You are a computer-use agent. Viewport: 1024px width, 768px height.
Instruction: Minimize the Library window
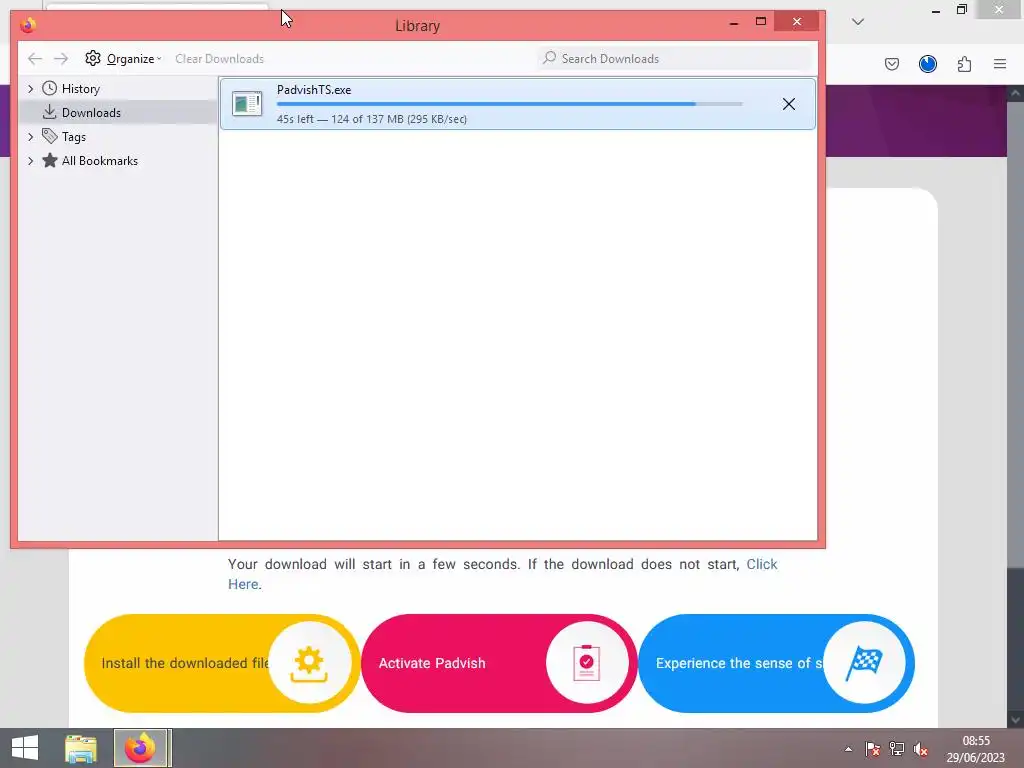734,23
